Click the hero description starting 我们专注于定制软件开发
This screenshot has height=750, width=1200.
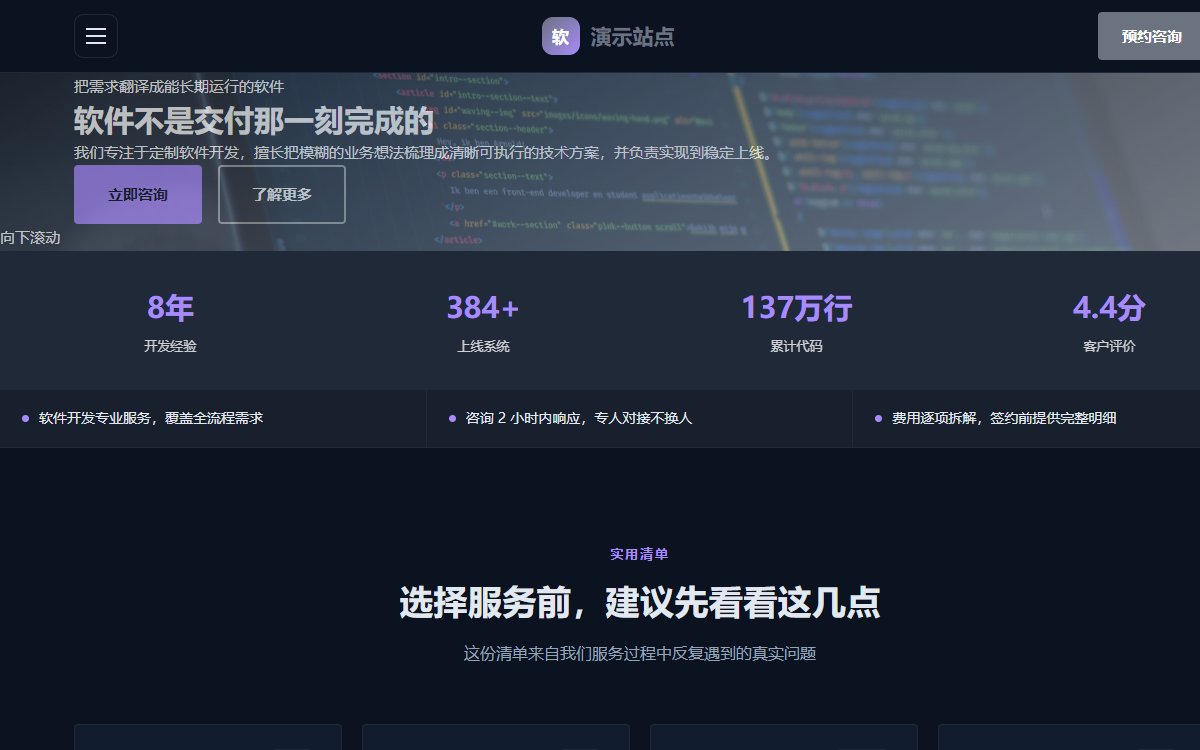coord(424,153)
